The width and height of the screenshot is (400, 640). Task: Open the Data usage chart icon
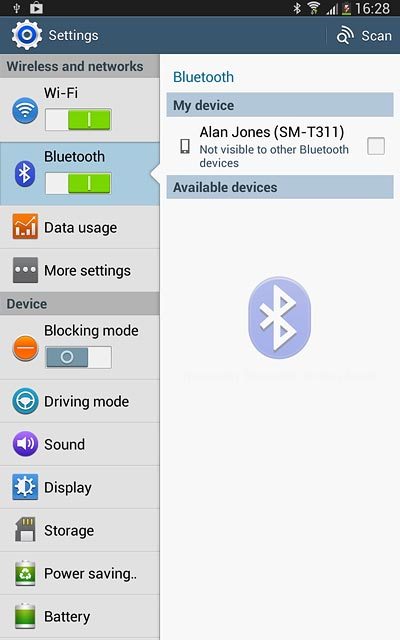tap(25, 227)
